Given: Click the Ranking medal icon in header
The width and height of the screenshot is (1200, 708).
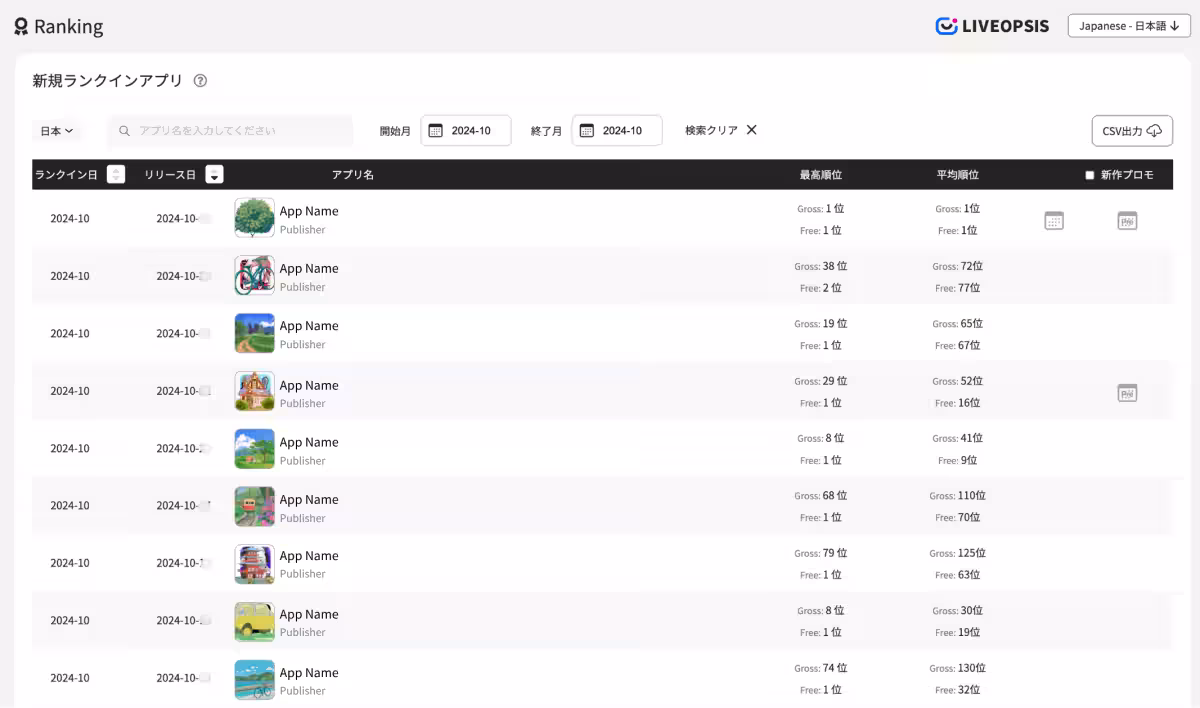Looking at the screenshot, I should coord(21,27).
